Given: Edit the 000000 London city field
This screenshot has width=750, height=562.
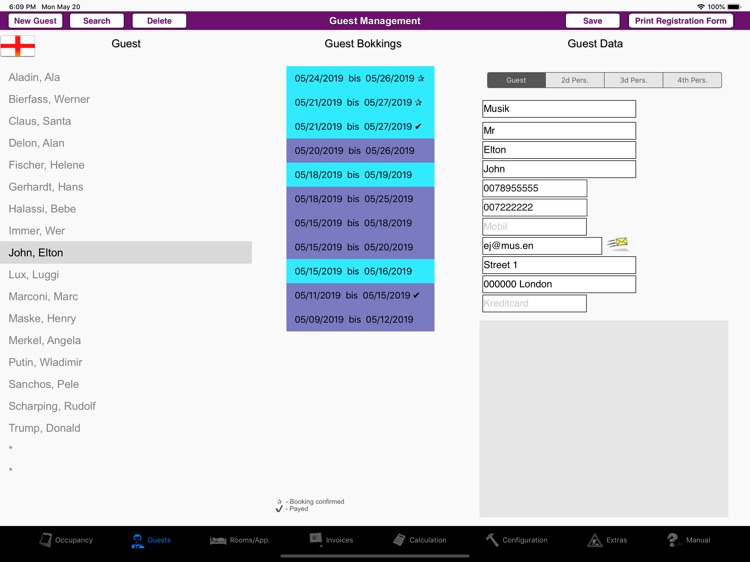Looking at the screenshot, I should 559,284.
